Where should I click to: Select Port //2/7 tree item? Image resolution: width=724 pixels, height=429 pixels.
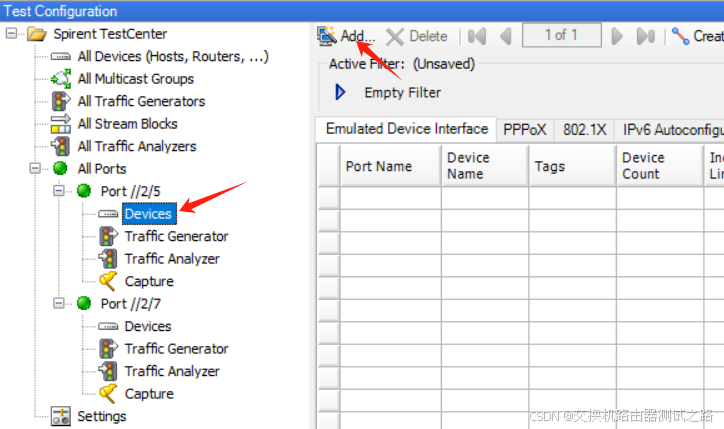point(131,304)
